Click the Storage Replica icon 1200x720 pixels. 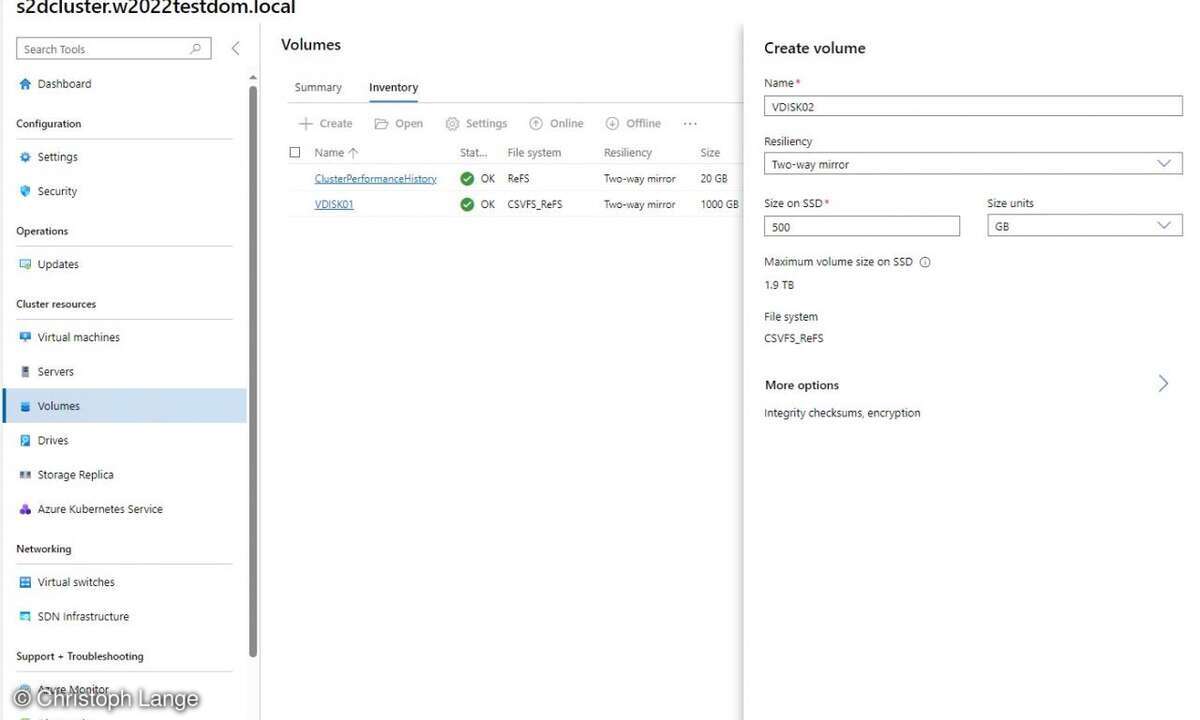click(26, 475)
